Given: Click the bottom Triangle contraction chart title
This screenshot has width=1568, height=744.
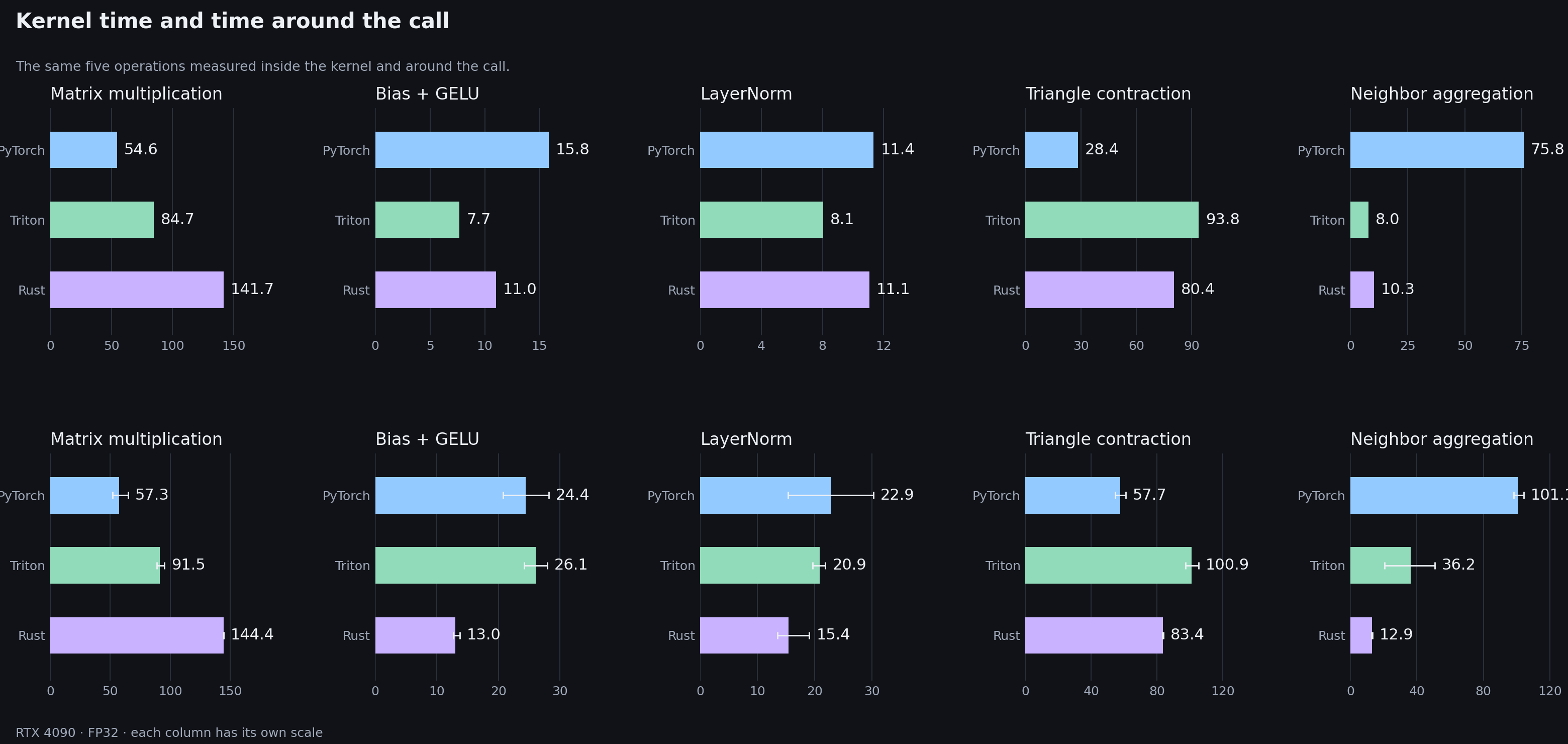Looking at the screenshot, I should tap(1109, 439).
